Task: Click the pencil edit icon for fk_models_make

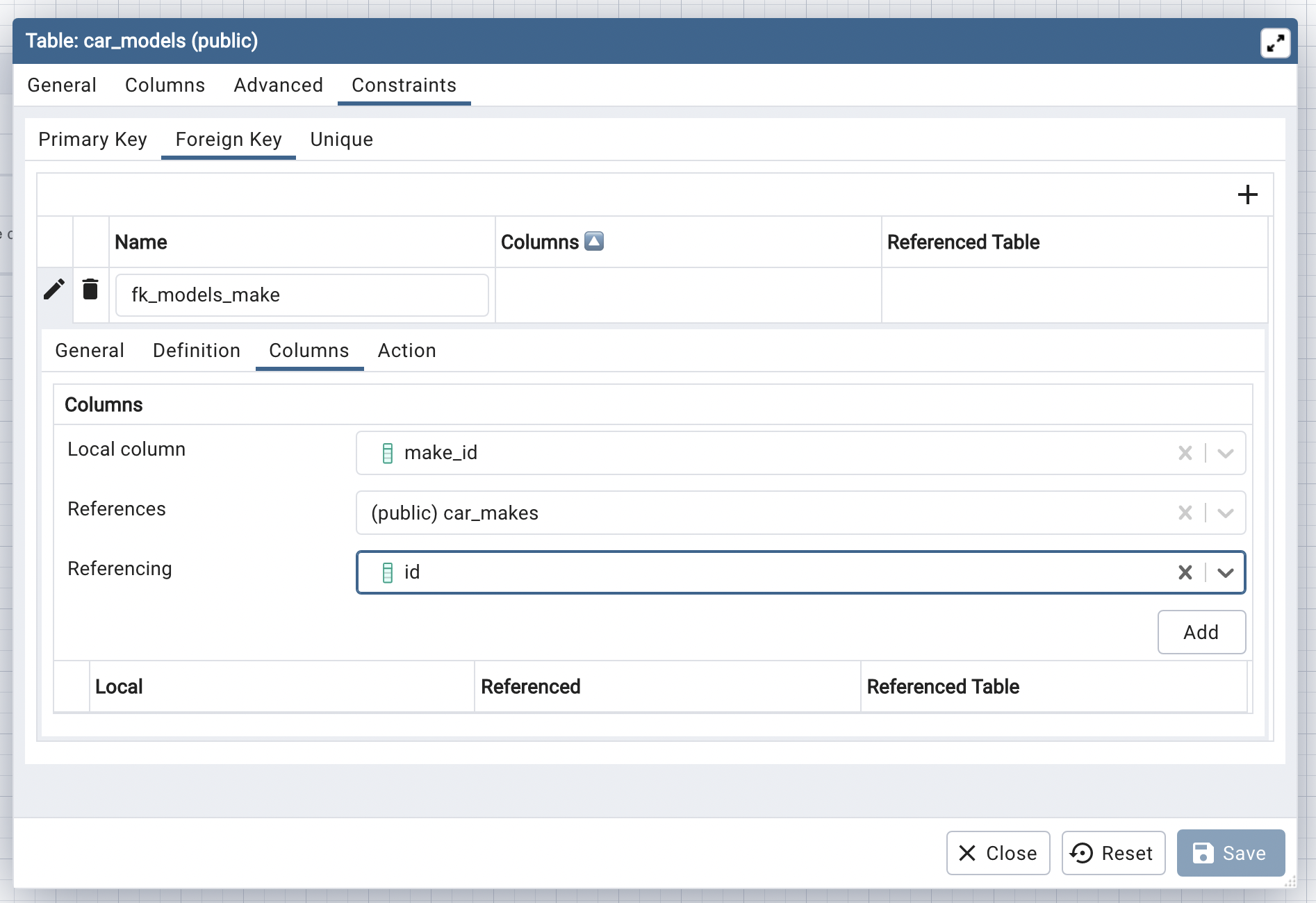Action: click(x=54, y=290)
